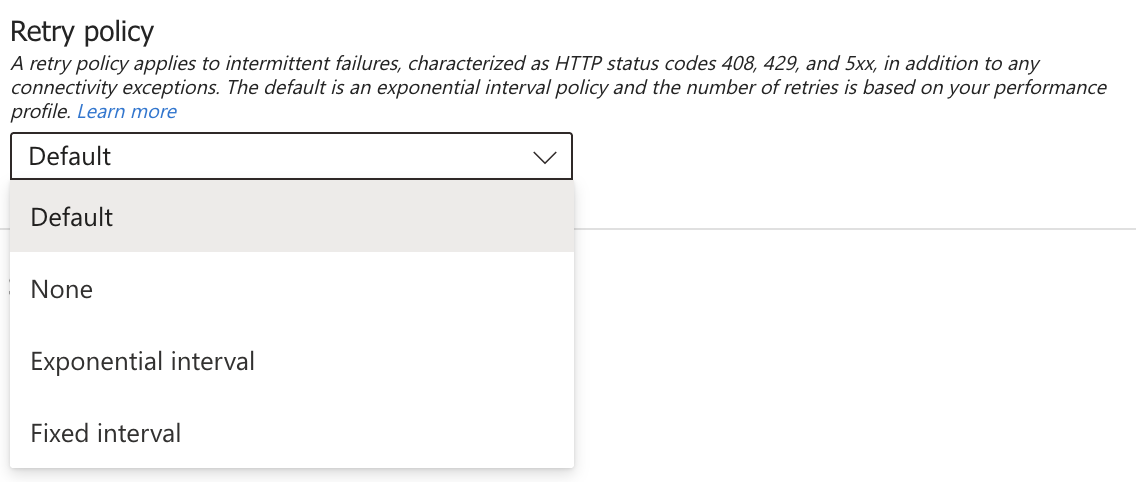Click the chevron arrow in Retry policy dropdown

pos(545,157)
